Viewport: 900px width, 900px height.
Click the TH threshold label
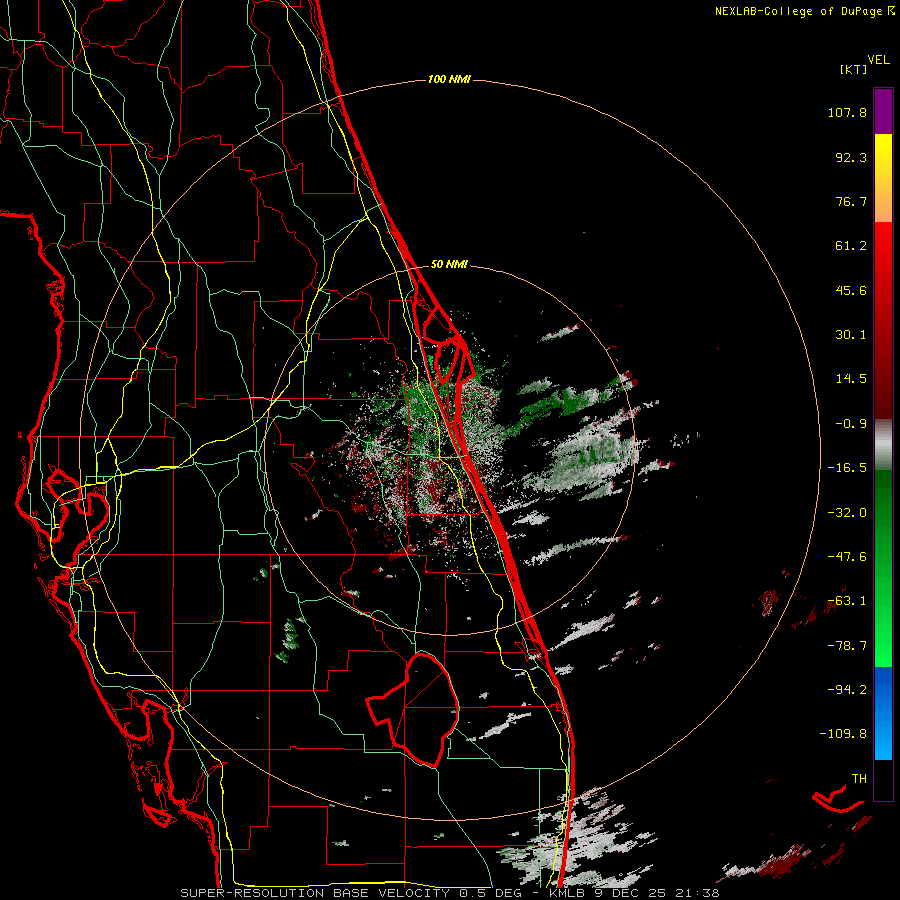(x=859, y=779)
